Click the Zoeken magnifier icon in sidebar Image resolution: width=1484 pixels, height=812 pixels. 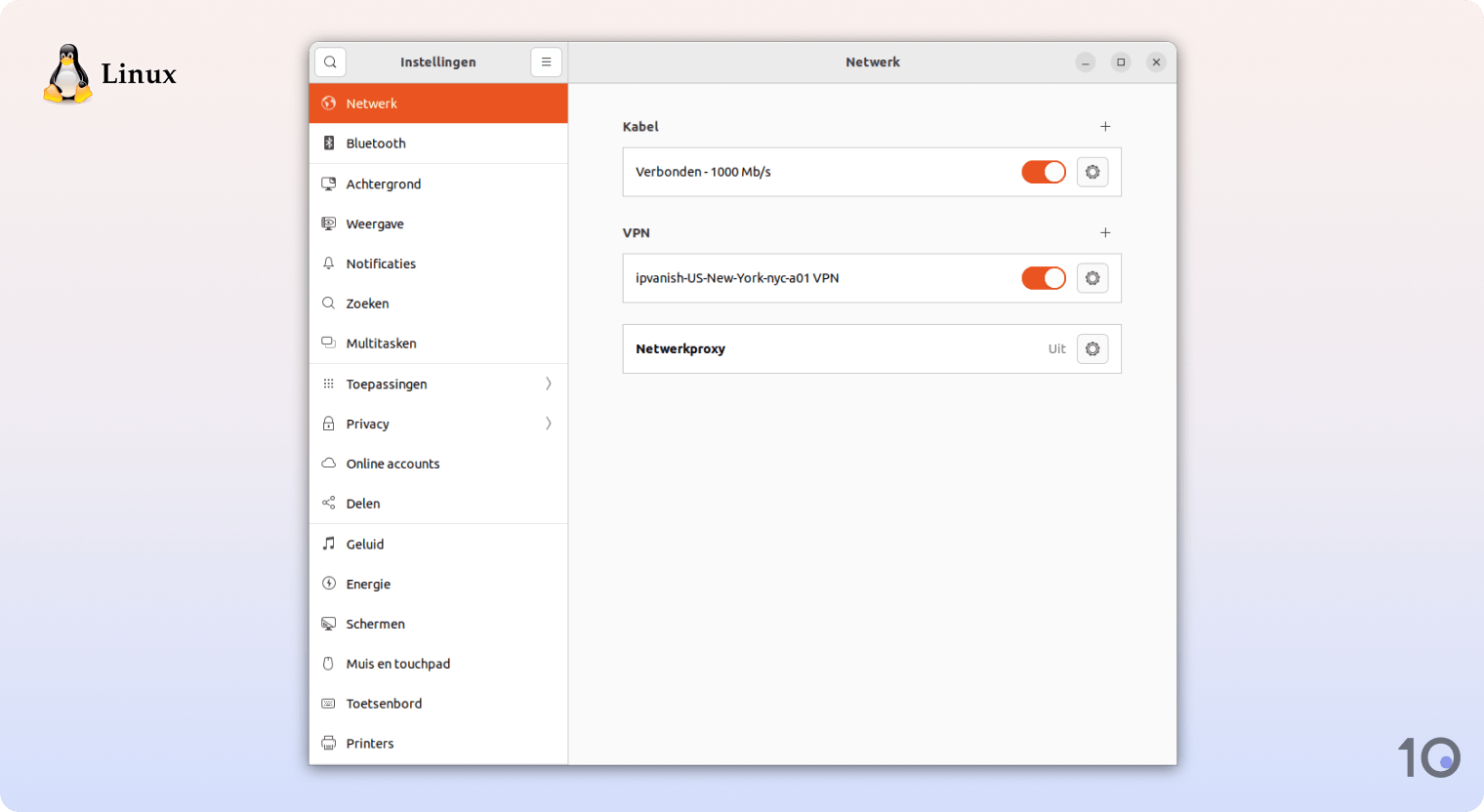(329, 304)
